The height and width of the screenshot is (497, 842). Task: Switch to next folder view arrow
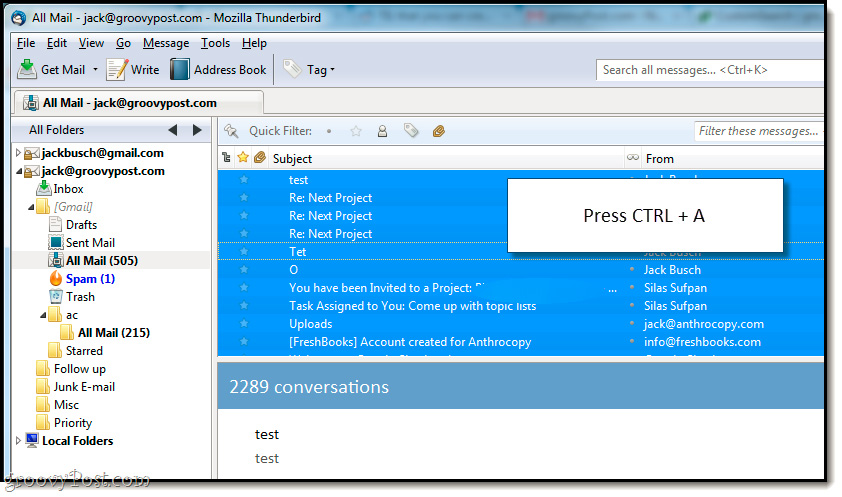[197, 130]
